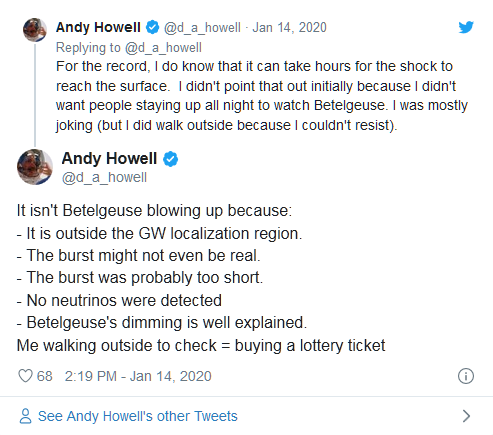Click @d_a_howell handle under main author name
The height and width of the screenshot is (435, 493).
(104, 177)
